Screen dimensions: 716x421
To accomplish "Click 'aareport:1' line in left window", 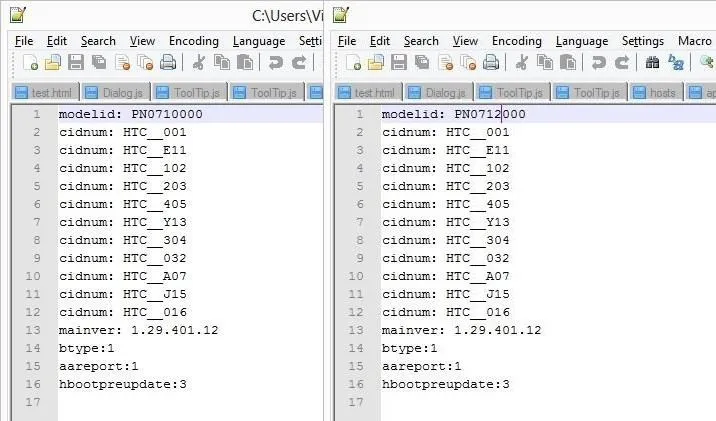I will [99, 366].
